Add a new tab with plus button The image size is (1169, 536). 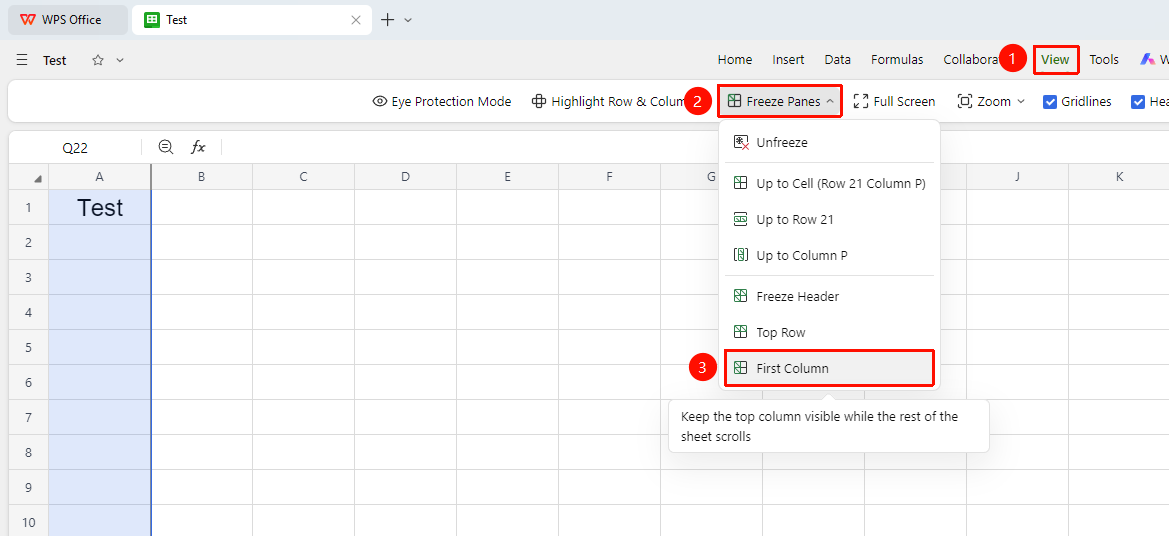click(387, 20)
